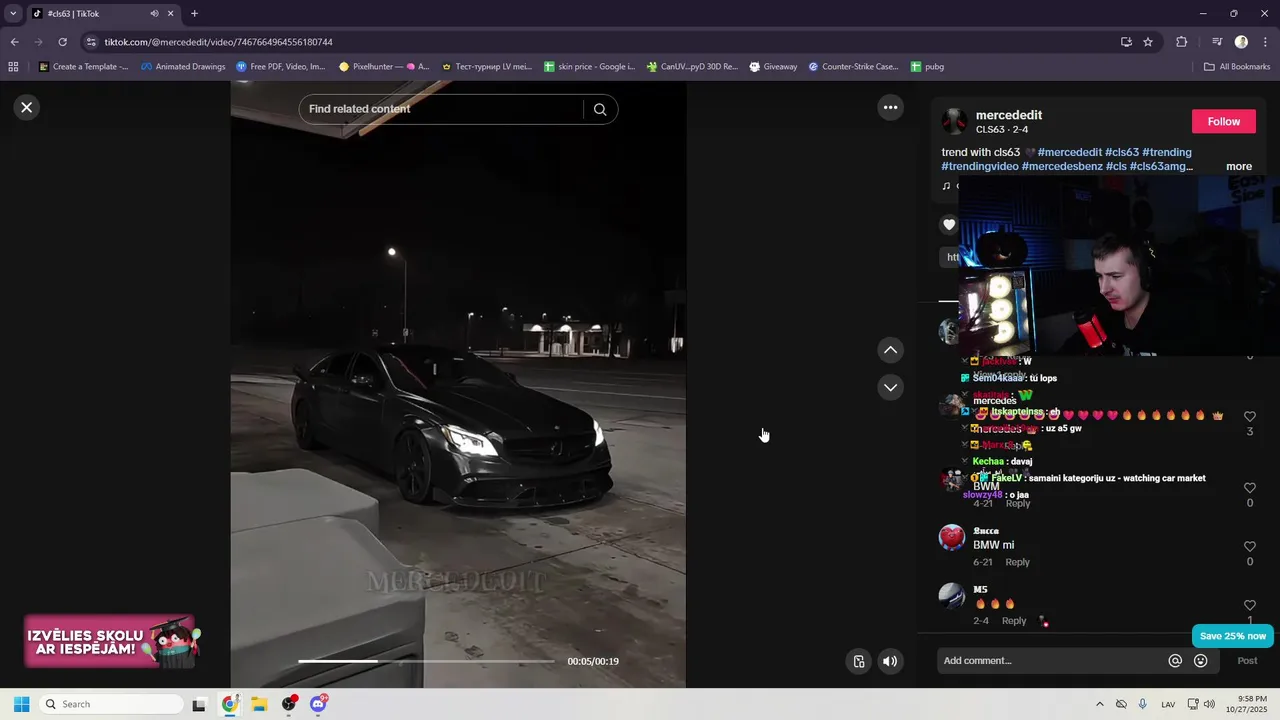Seek the video progress bar
Viewport: 1280px width, 720px height.
point(426,661)
